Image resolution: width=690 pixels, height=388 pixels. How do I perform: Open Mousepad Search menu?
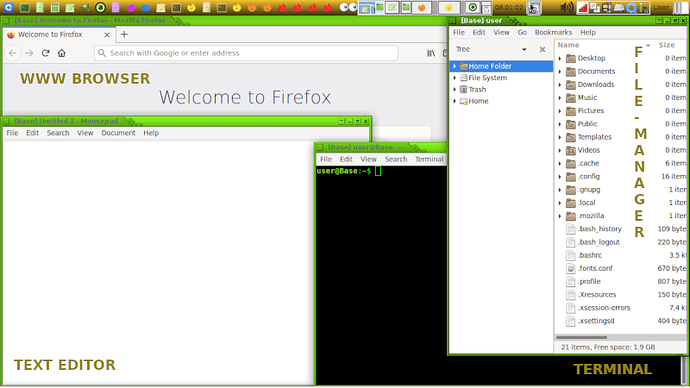coord(58,133)
